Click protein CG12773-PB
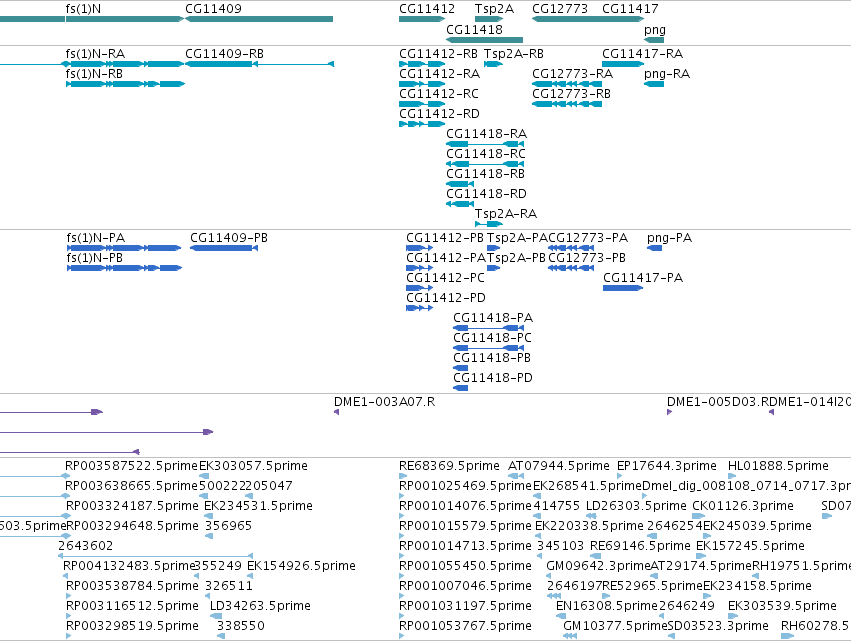 click(571, 268)
